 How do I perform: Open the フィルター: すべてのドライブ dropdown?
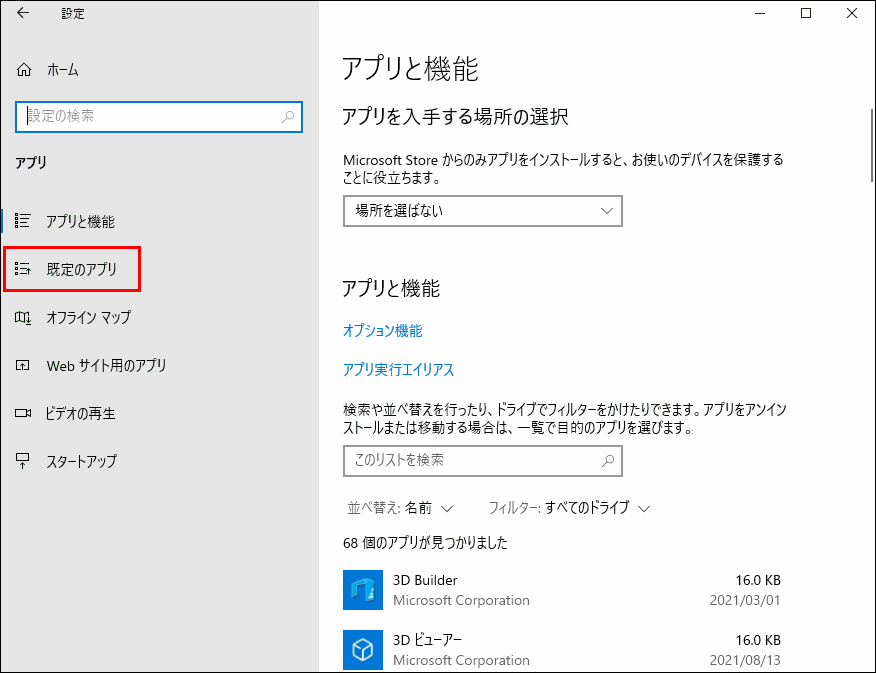pos(569,508)
